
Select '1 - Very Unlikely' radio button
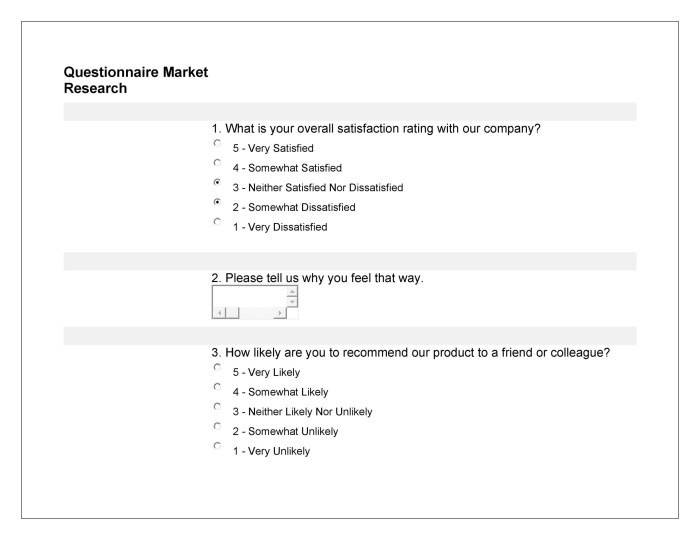(217, 445)
